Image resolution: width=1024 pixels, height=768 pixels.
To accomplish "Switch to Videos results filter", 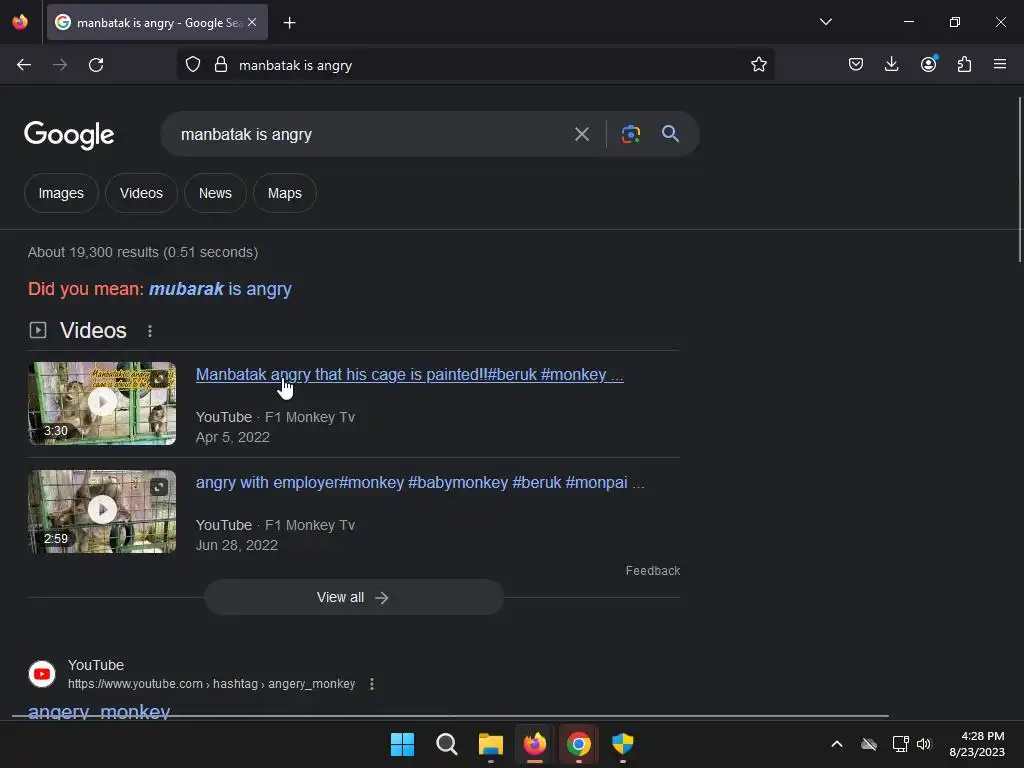I will (141, 193).
